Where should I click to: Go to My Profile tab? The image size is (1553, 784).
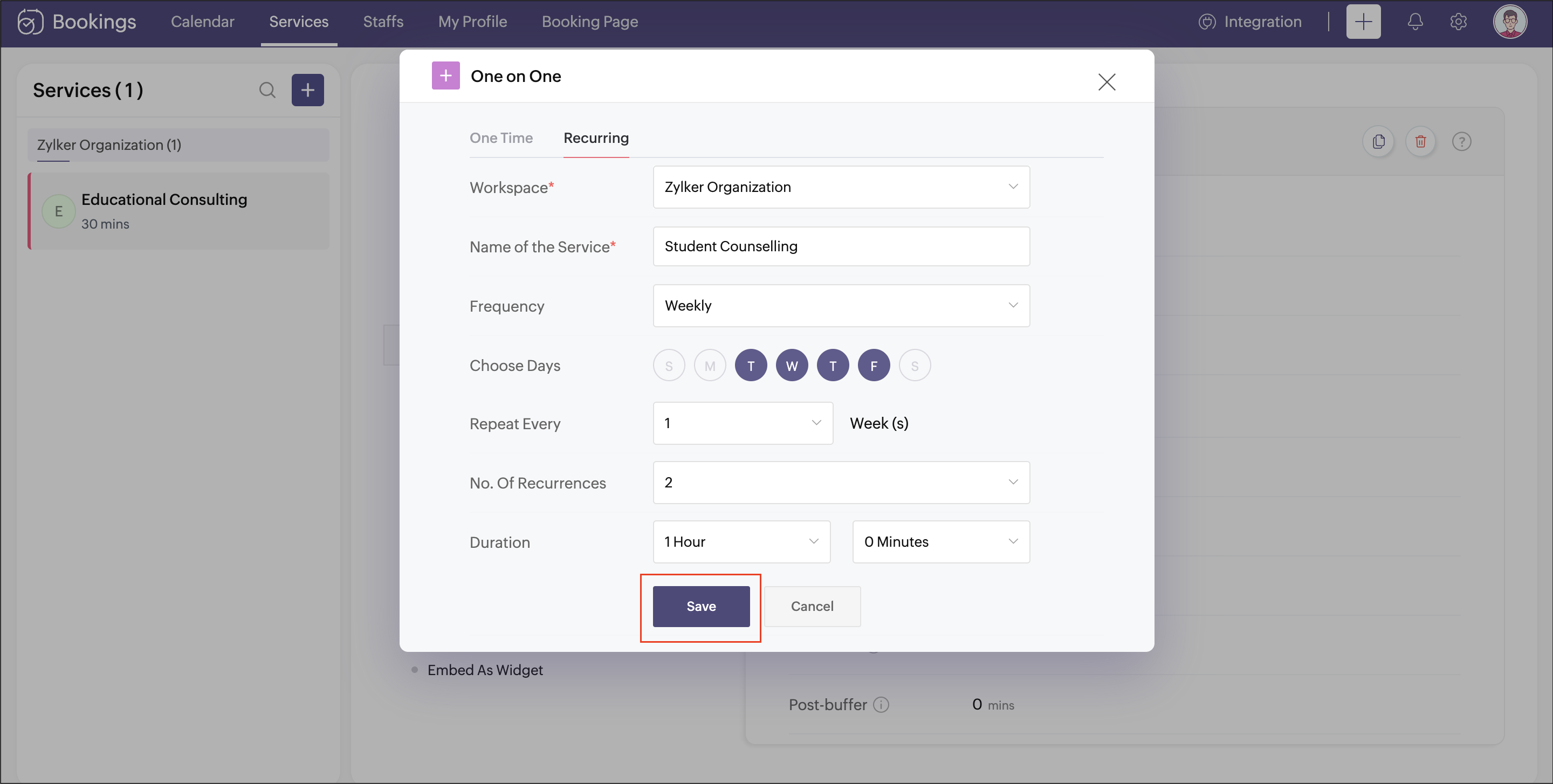point(472,22)
